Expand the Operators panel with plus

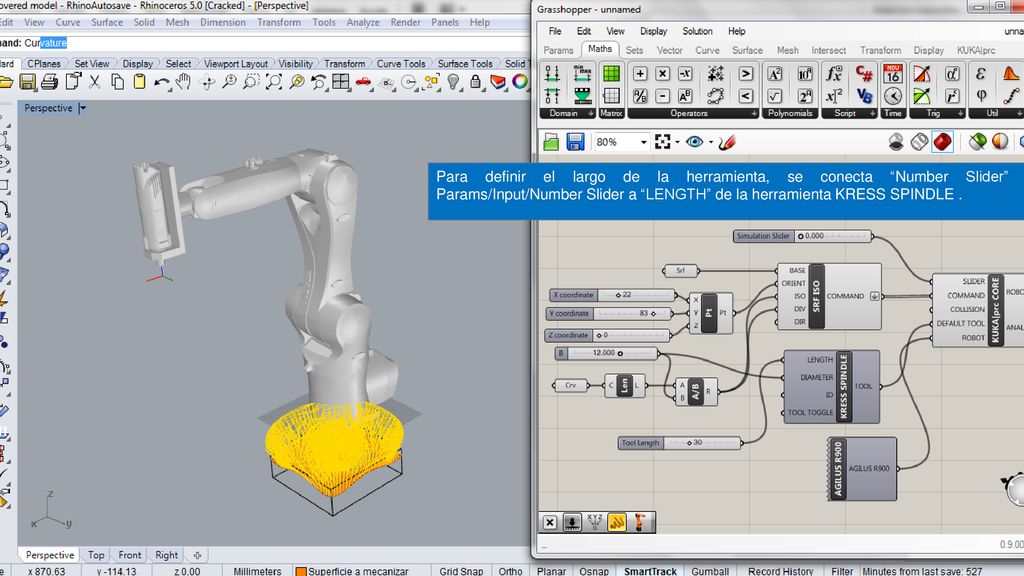[x=754, y=114]
